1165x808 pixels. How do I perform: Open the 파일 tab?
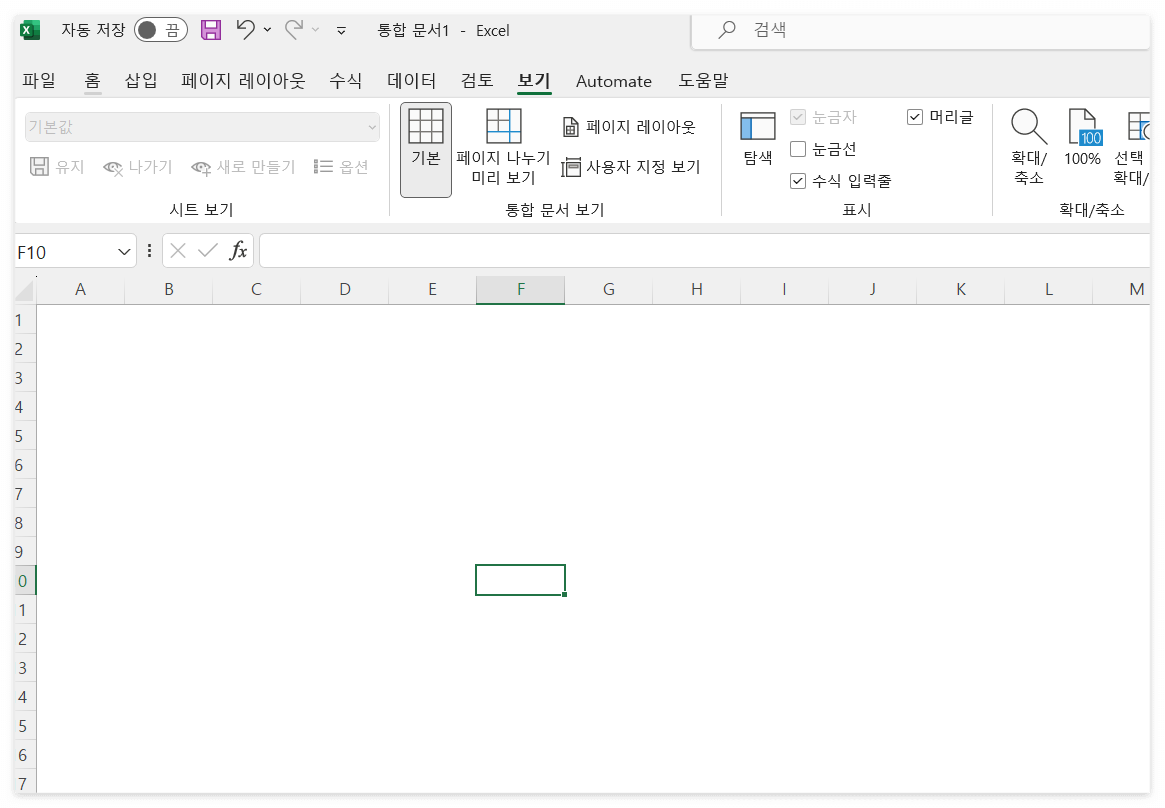tap(39, 80)
